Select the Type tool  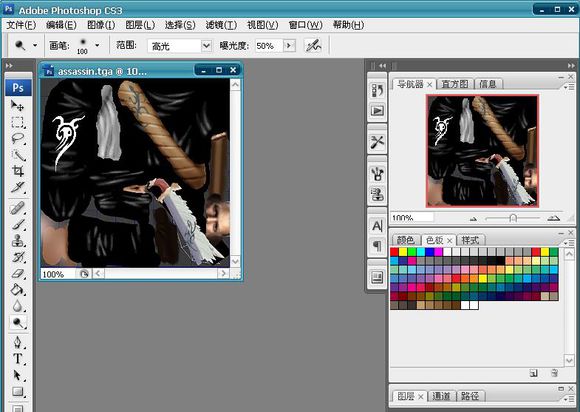[x=17, y=359]
